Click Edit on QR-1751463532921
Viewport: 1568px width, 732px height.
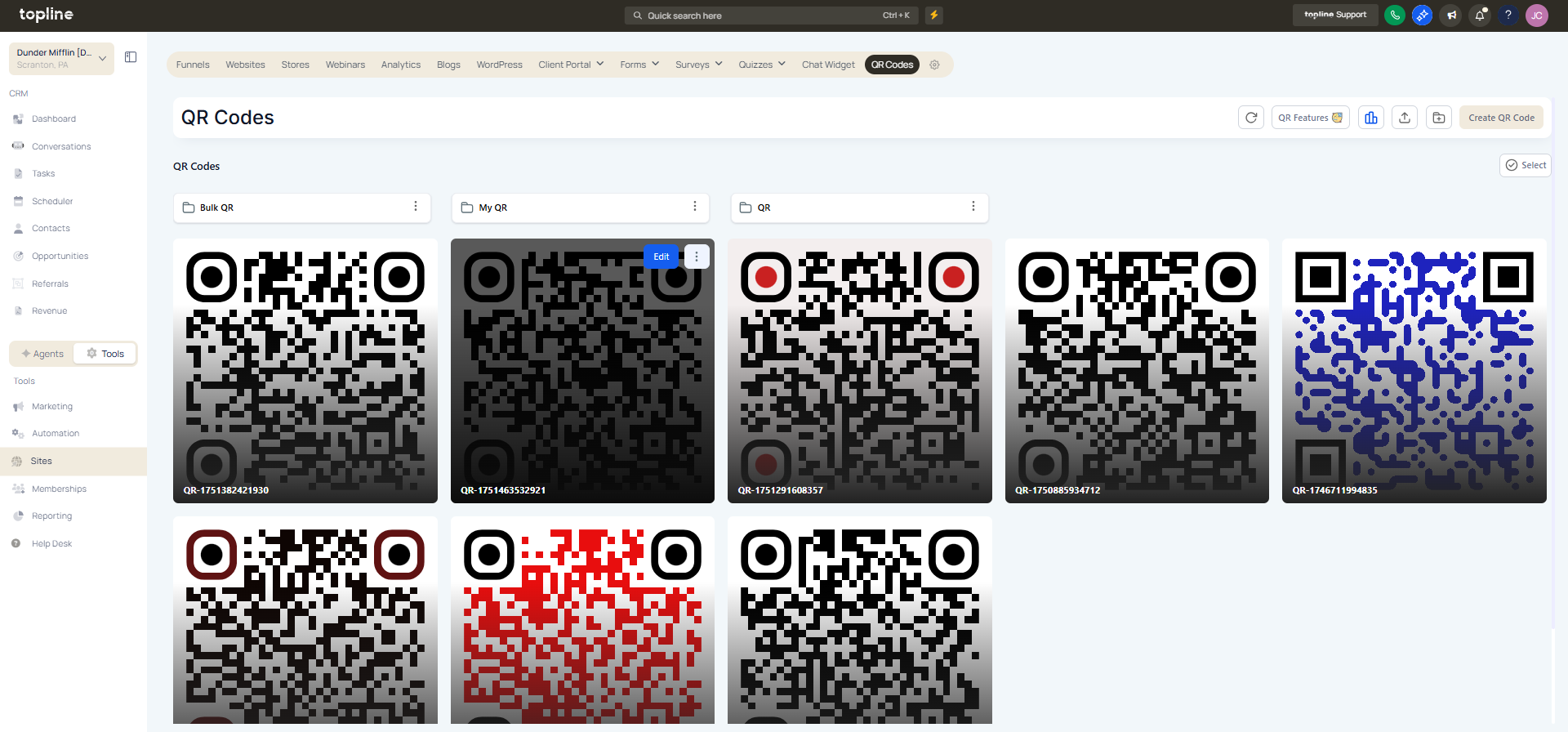point(661,257)
